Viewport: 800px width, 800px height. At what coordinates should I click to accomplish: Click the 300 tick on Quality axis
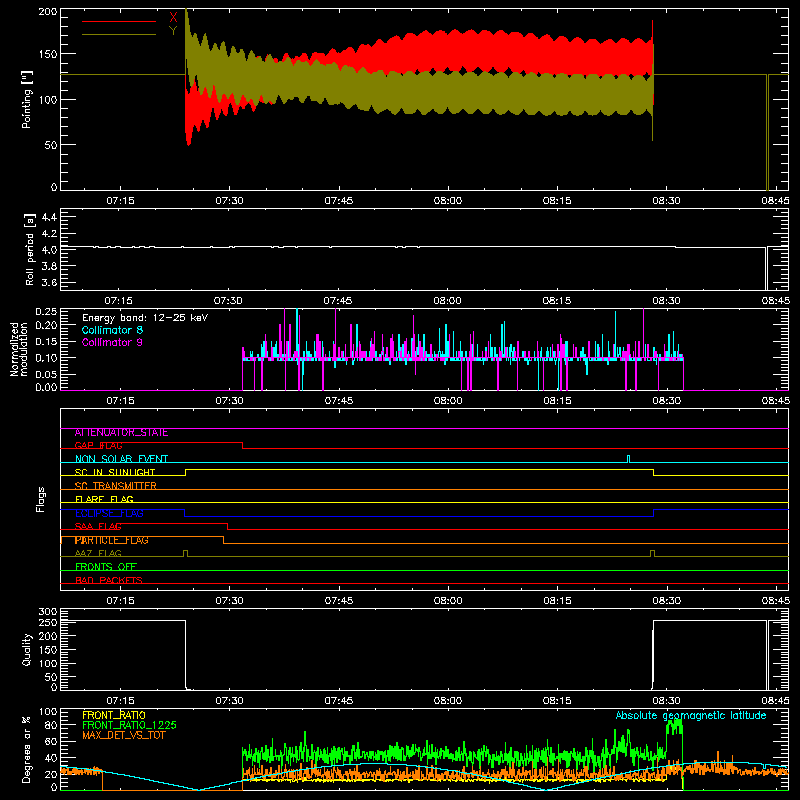48,612
